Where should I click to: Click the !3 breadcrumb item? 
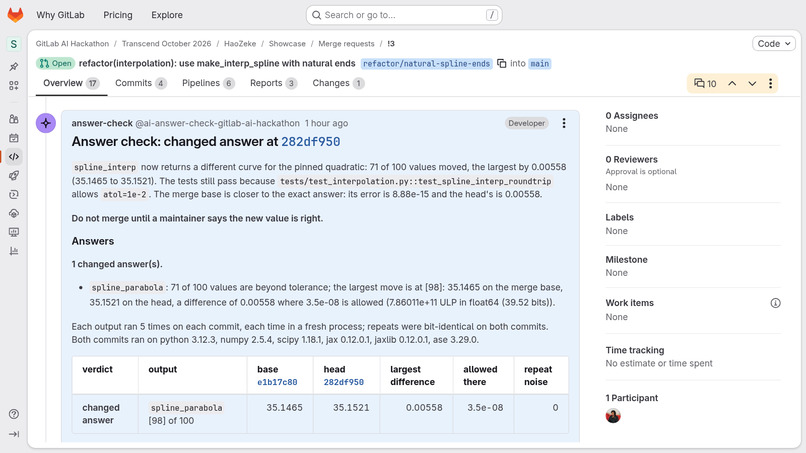[391, 44]
